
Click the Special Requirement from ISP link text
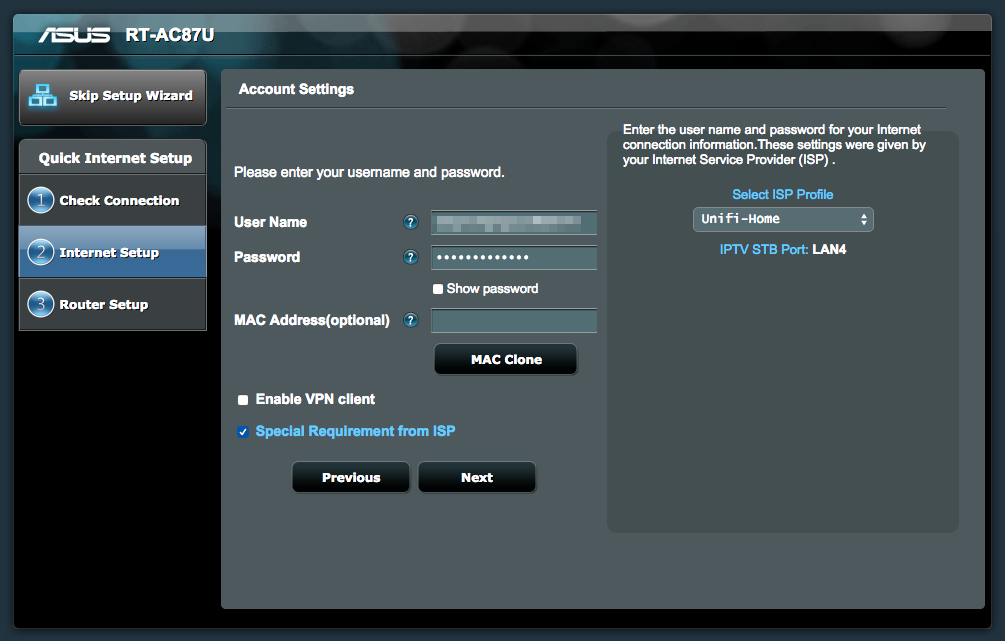356,431
